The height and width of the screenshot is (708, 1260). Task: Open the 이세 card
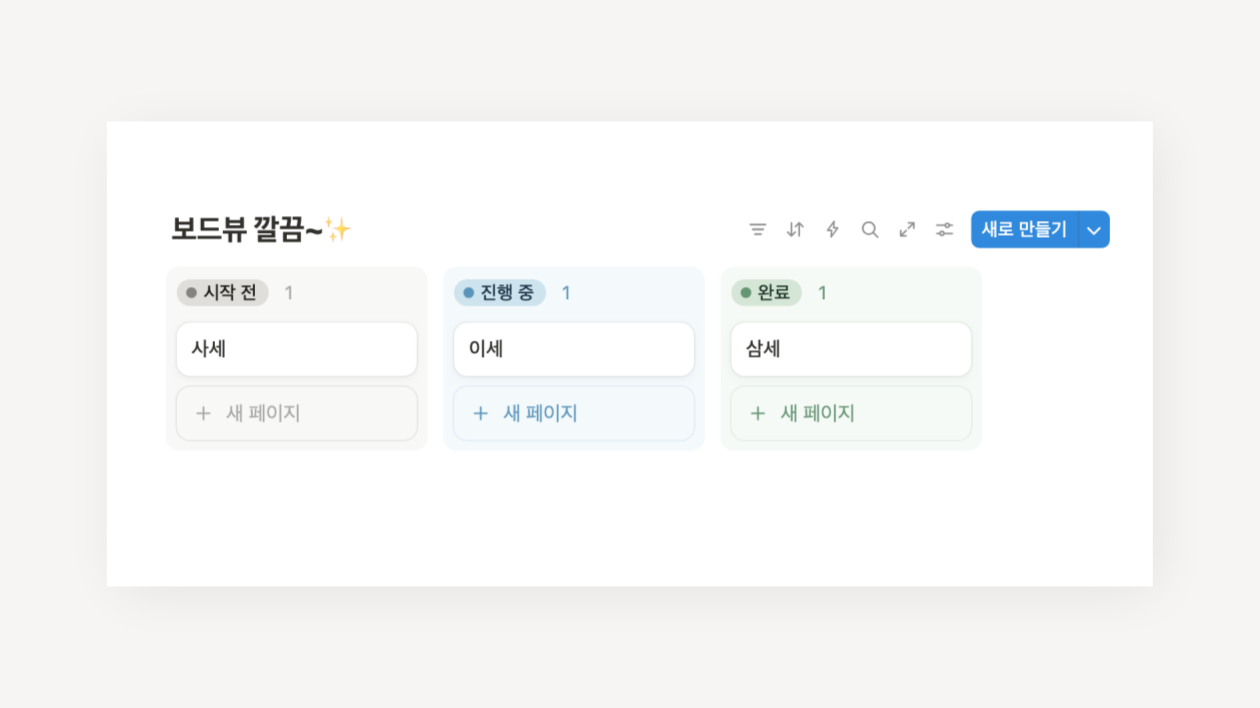point(574,349)
